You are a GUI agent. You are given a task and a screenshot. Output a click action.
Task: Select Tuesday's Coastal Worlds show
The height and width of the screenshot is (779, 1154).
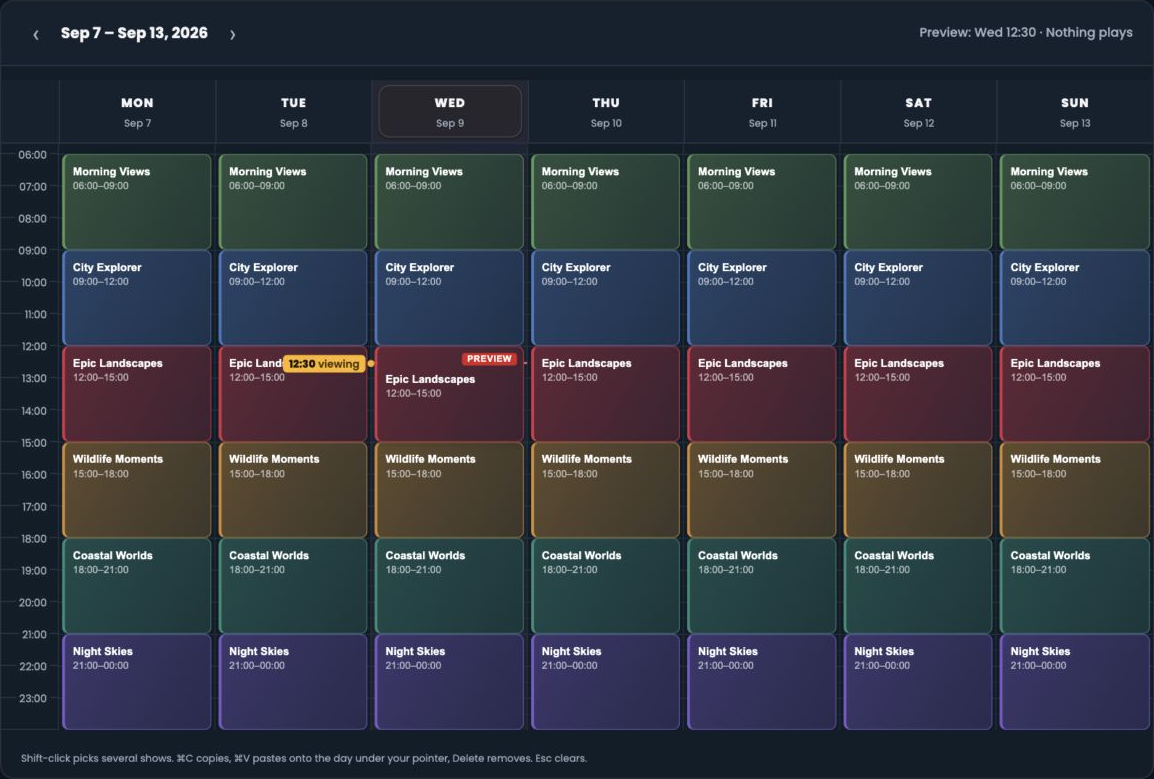click(293, 586)
